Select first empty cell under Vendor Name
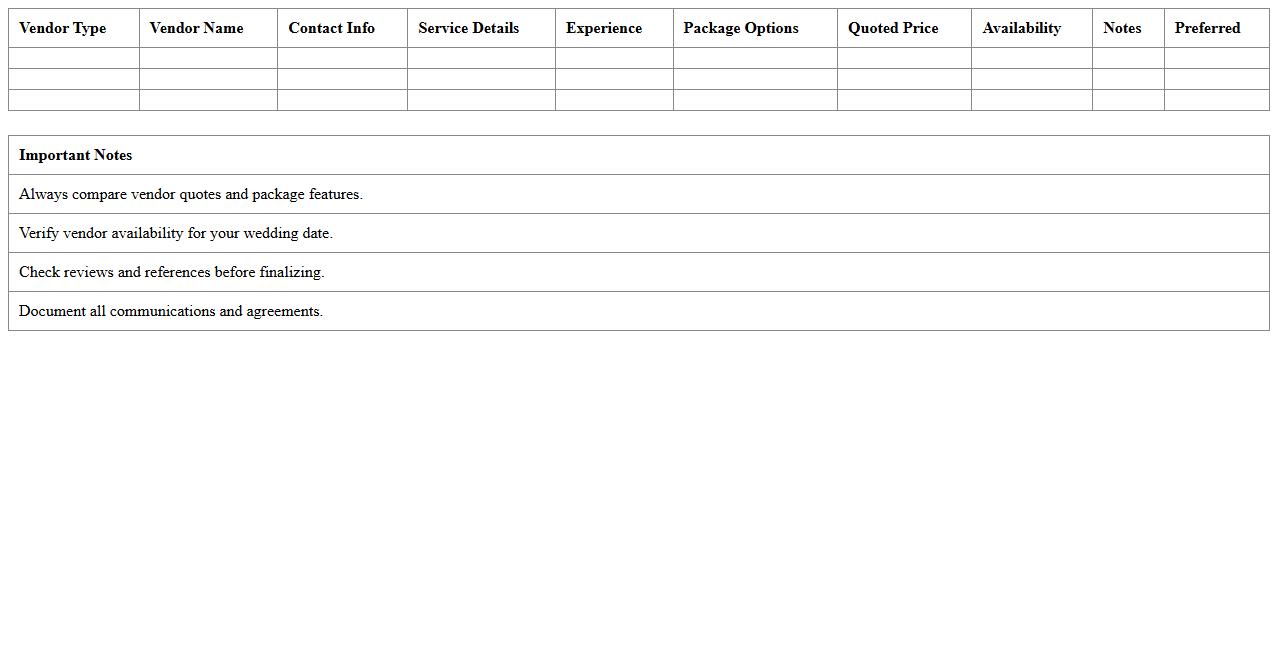This screenshot has height=650, width=1278. (x=208, y=58)
